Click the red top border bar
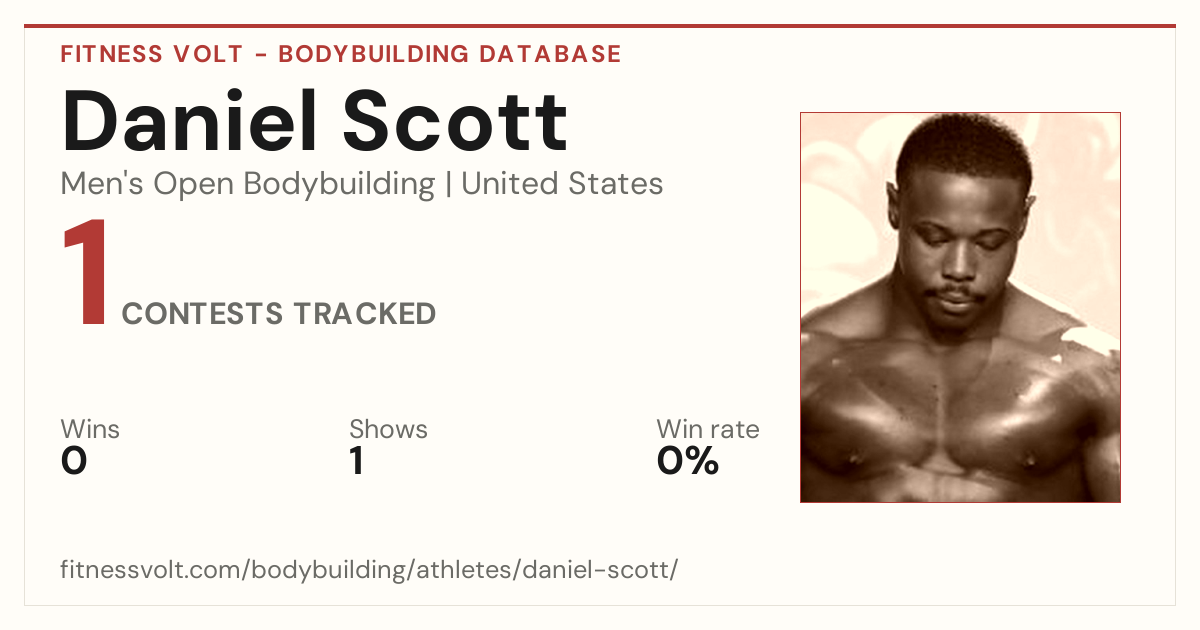 pos(600,26)
